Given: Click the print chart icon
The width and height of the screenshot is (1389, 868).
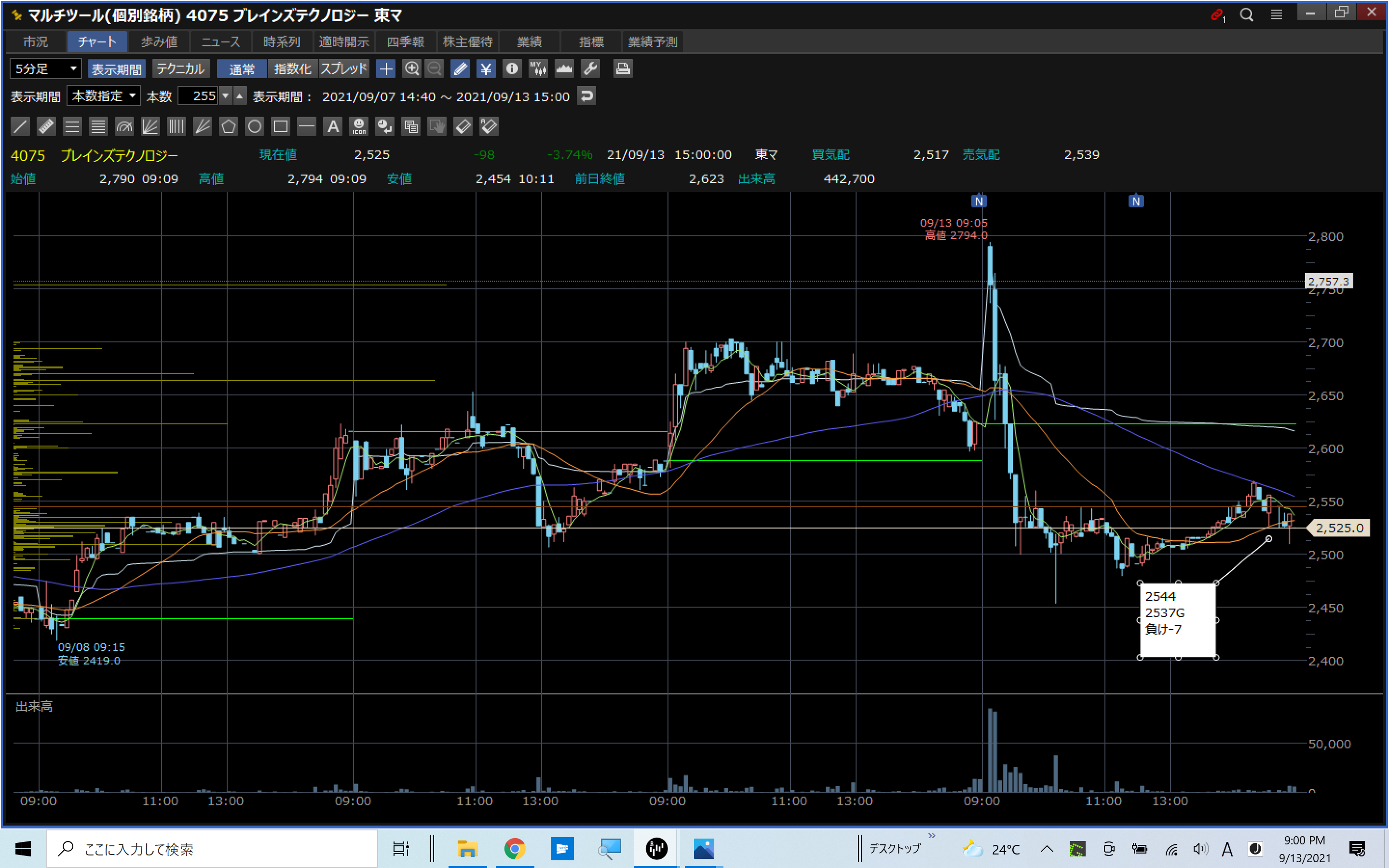Looking at the screenshot, I should pos(623,69).
